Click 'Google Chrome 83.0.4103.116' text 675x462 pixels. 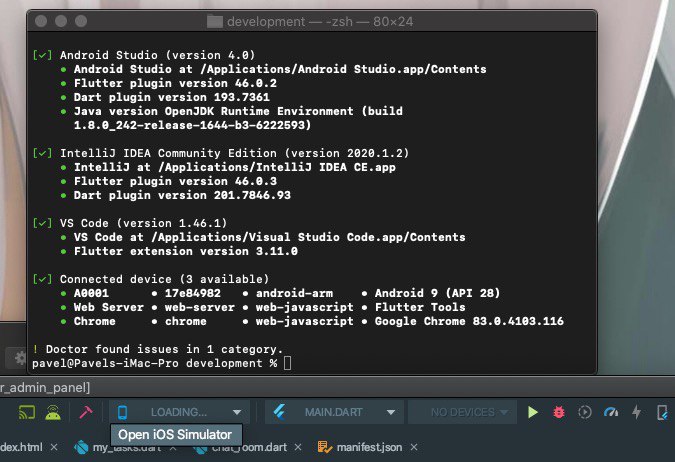[x=469, y=321]
